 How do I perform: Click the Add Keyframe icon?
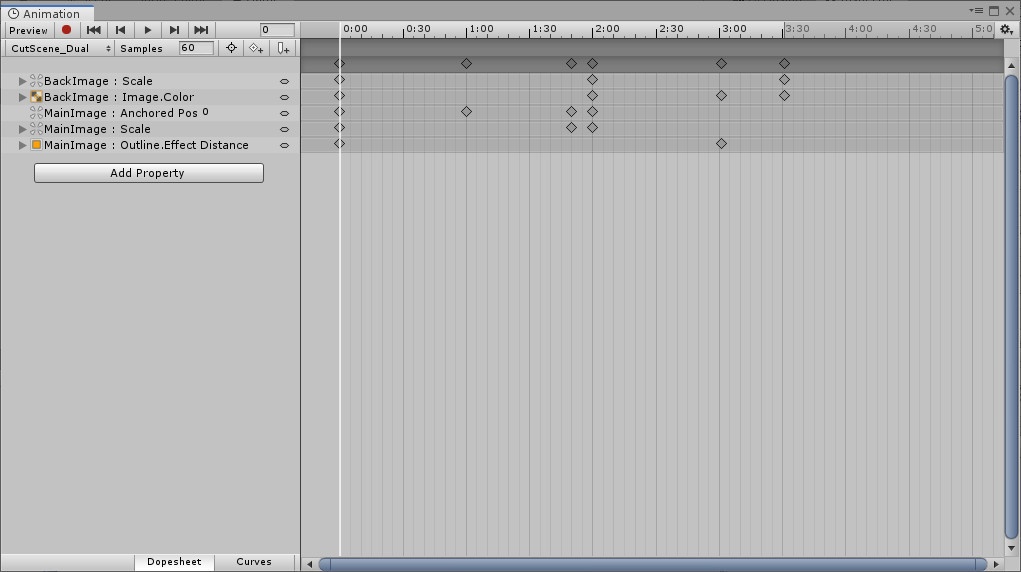click(257, 48)
